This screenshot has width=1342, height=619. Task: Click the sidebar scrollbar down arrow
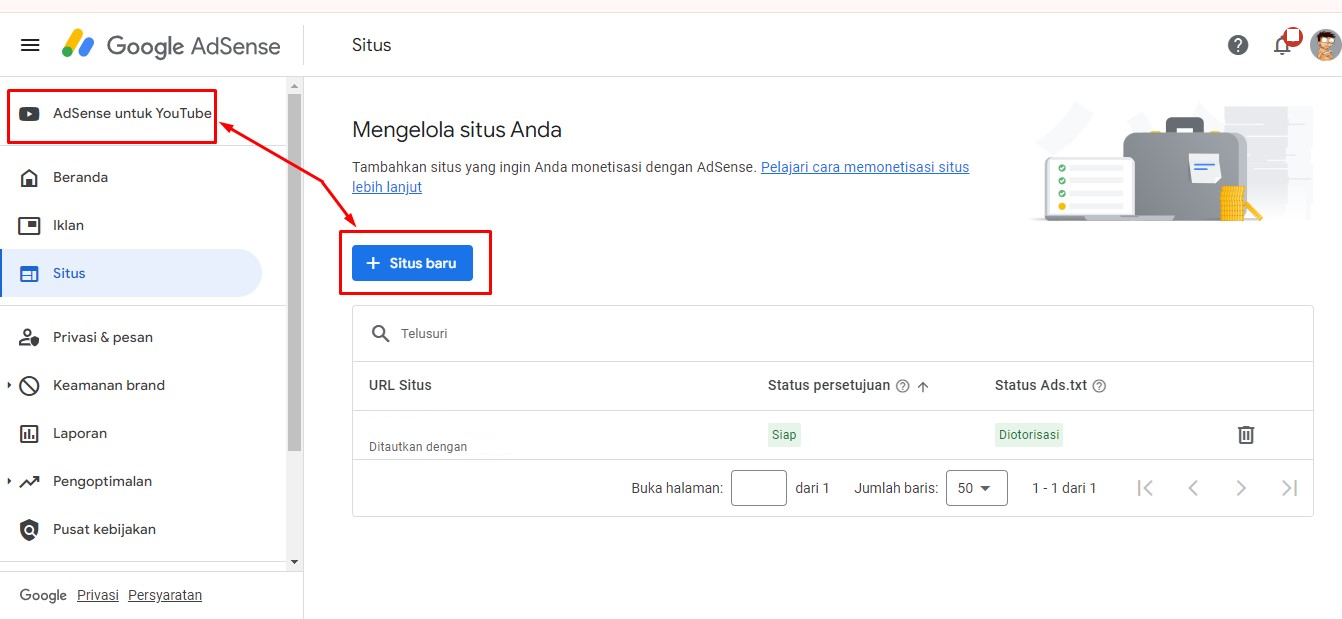[x=294, y=562]
